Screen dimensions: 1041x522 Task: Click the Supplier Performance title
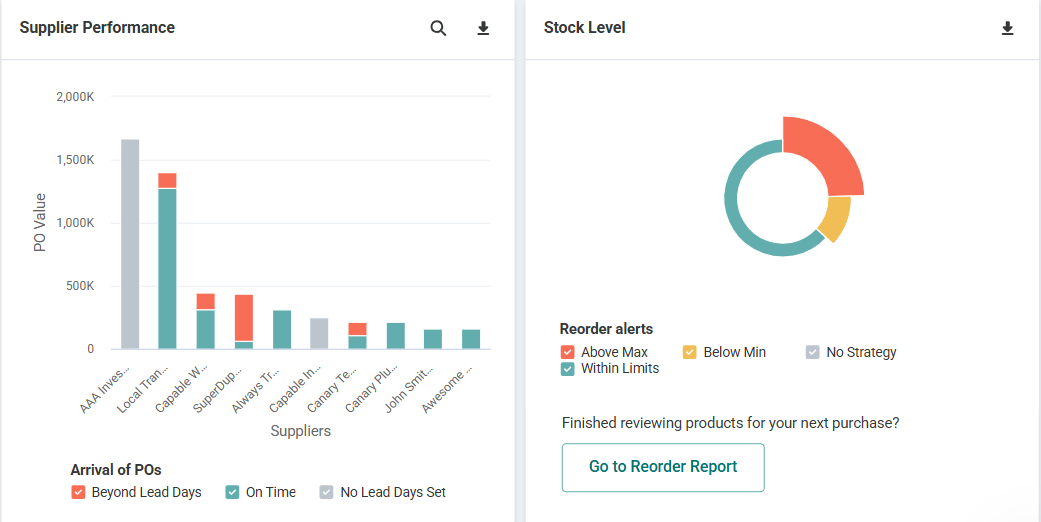(97, 28)
